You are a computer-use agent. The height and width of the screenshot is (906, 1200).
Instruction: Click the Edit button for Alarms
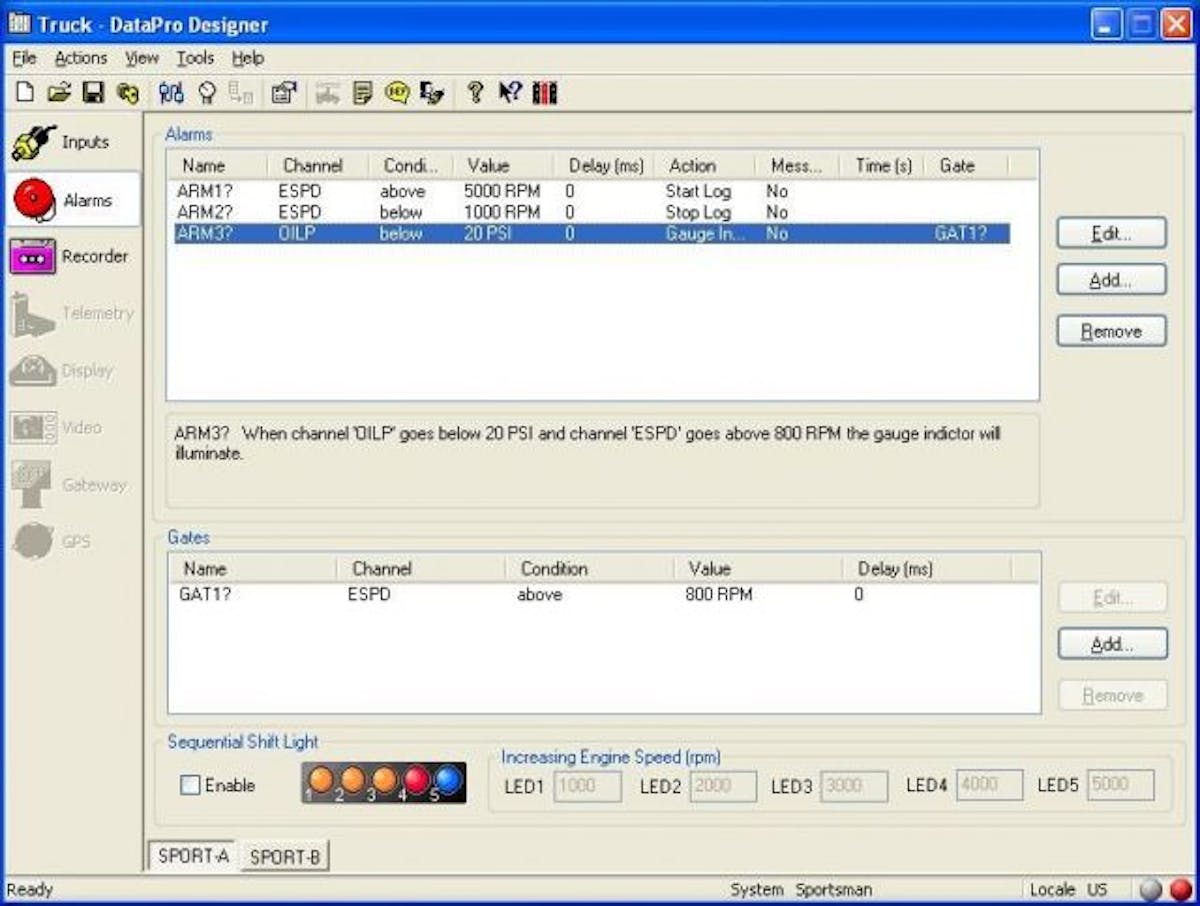[1110, 233]
